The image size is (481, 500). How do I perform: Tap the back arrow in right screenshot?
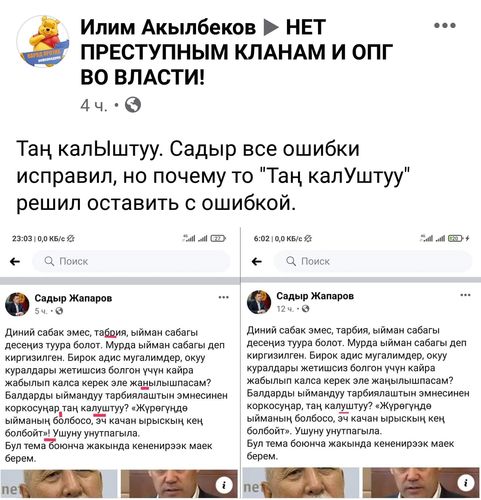257,262
